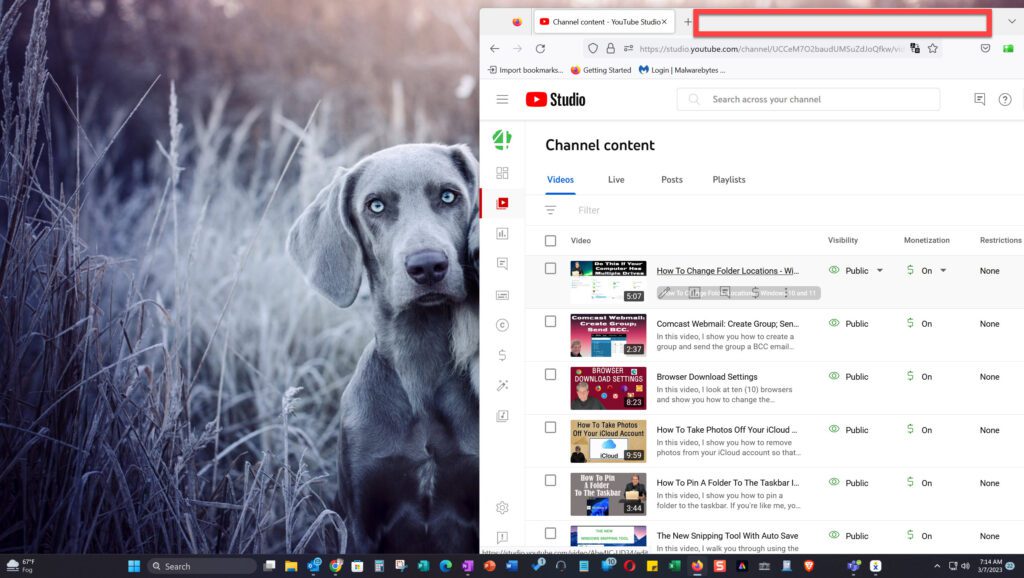Viewport: 1024px width, 578px height.
Task: Open How To Change Folder Locations title
Action: (727, 270)
